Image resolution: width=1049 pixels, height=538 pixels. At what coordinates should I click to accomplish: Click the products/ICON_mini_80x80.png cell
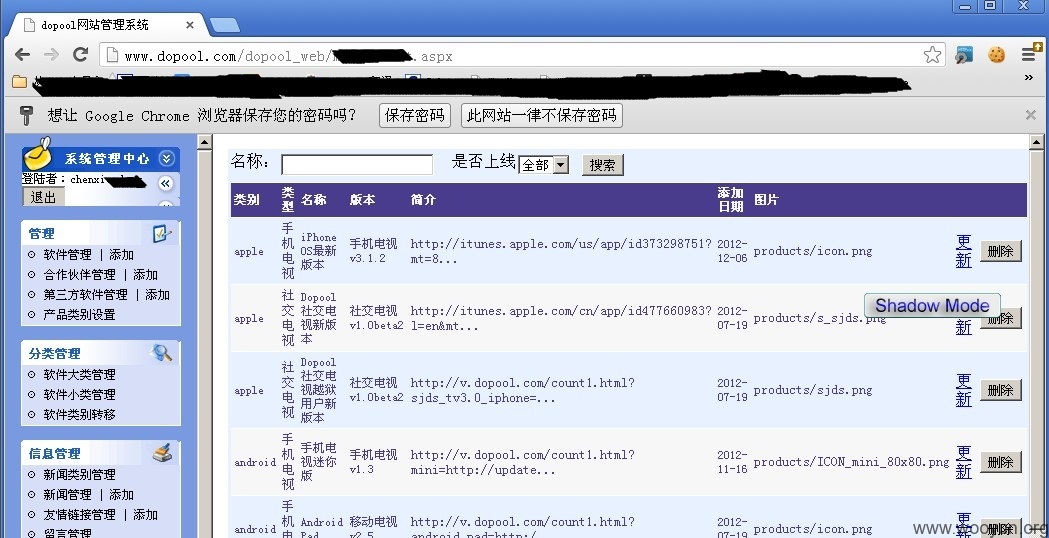[x=851, y=462]
